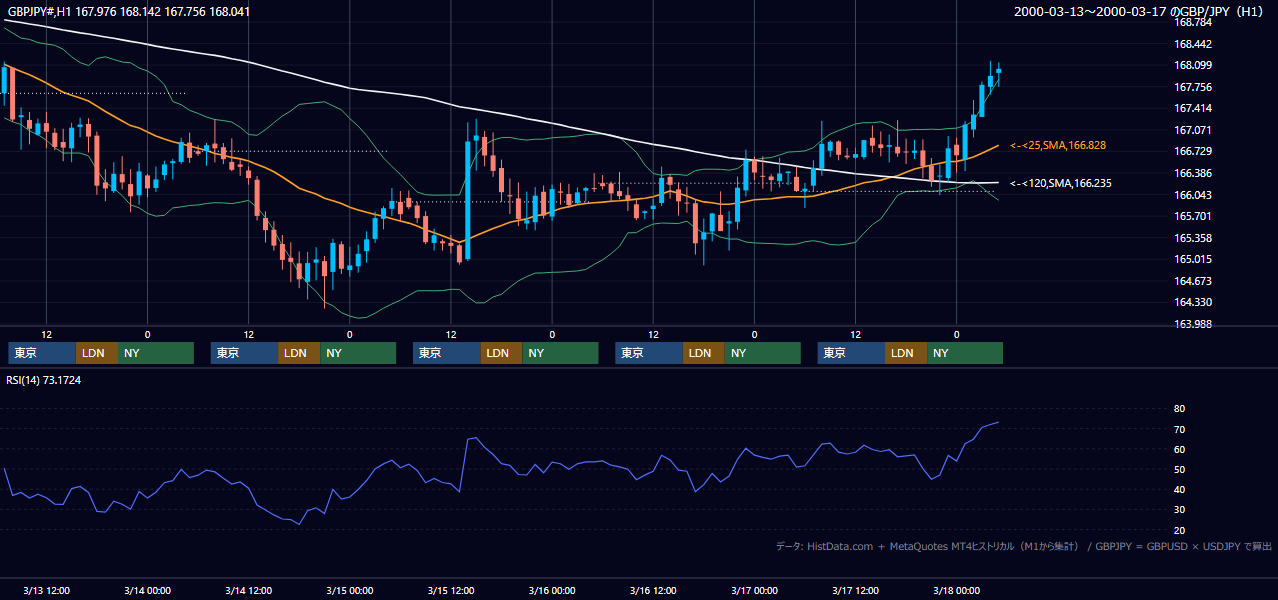
Task: Click price axis value 165.358
Action: 1191,239
